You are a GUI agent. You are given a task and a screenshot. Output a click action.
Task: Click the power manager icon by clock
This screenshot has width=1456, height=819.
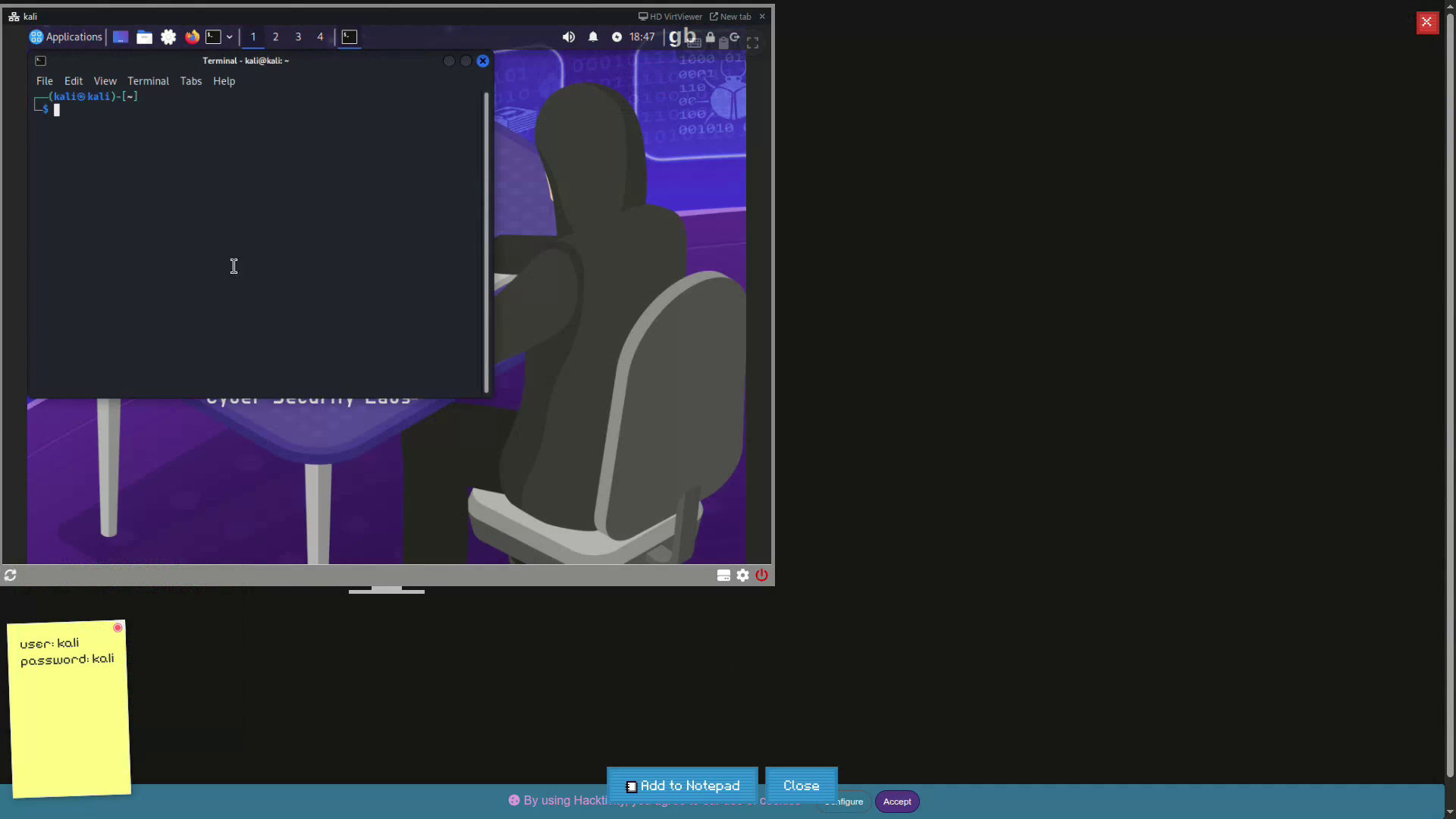coord(617,36)
